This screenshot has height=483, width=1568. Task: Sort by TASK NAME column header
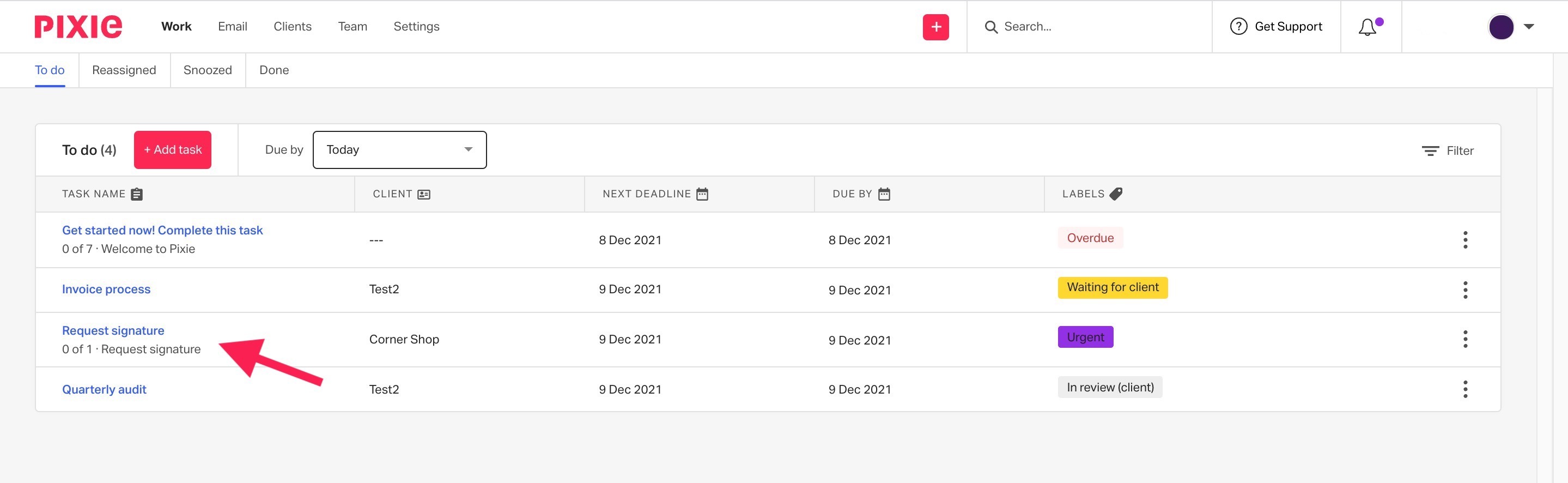[93, 194]
